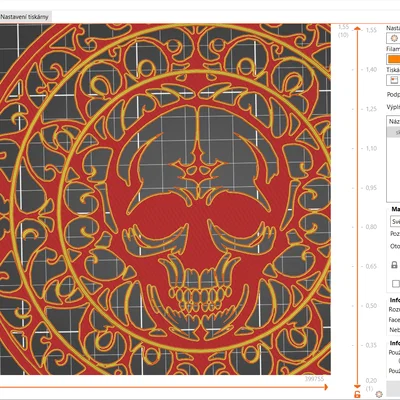
Task: Open the printer preset dropdown
Action: coord(394,80)
